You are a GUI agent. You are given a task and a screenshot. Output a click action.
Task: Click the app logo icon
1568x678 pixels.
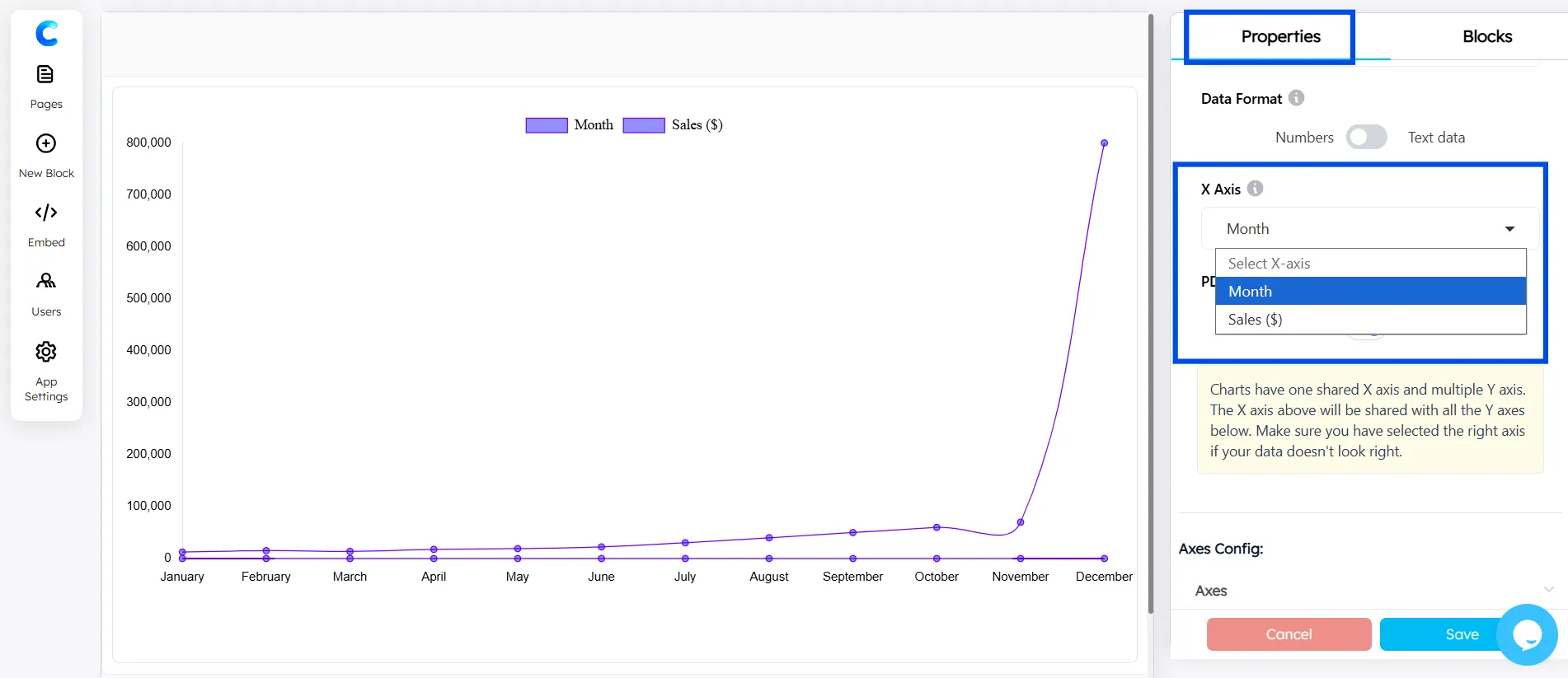point(46,34)
